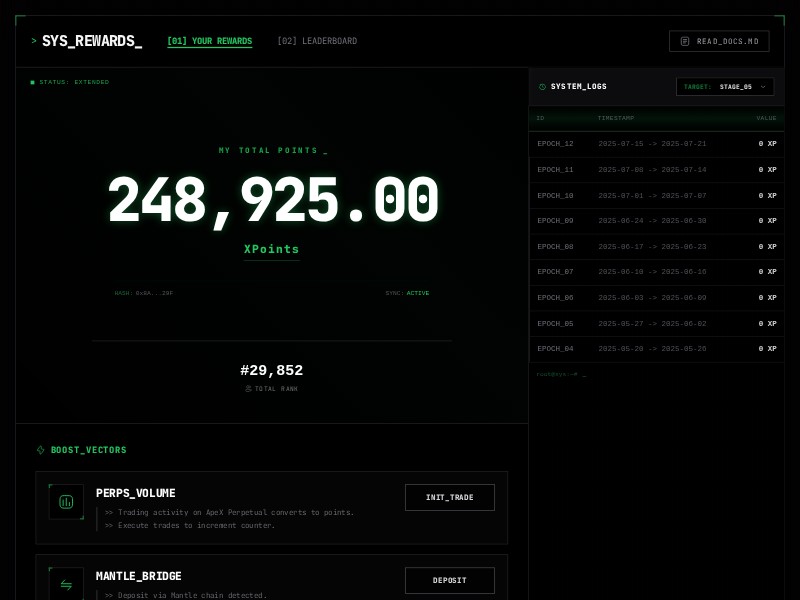Click the link icon next to BOOST_VECTORS heading

coord(41,450)
